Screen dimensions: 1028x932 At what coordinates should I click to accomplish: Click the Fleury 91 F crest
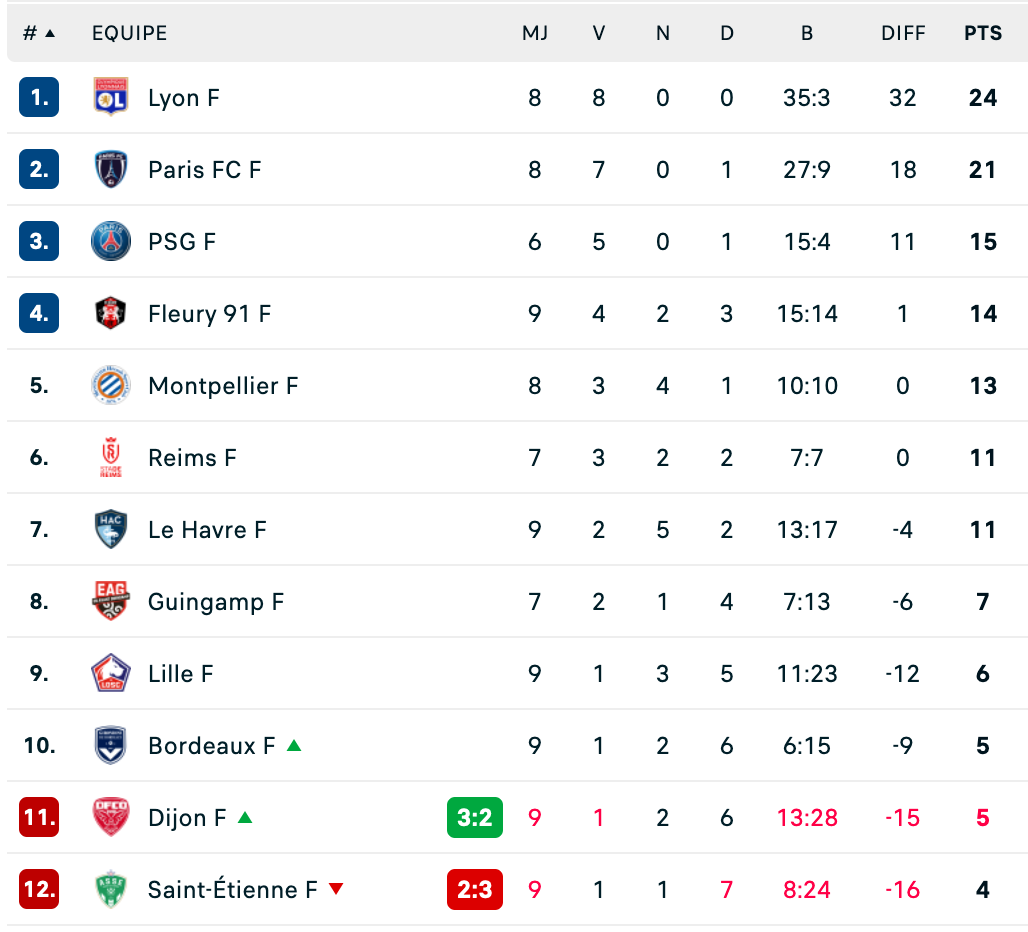pyautogui.click(x=111, y=313)
